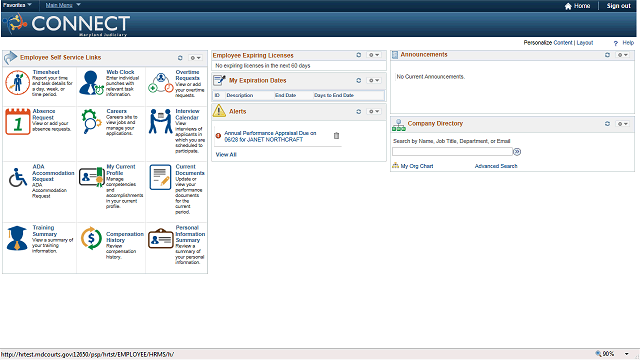
Task: Open Announcements pagelet settings dropdown
Action: (623, 55)
